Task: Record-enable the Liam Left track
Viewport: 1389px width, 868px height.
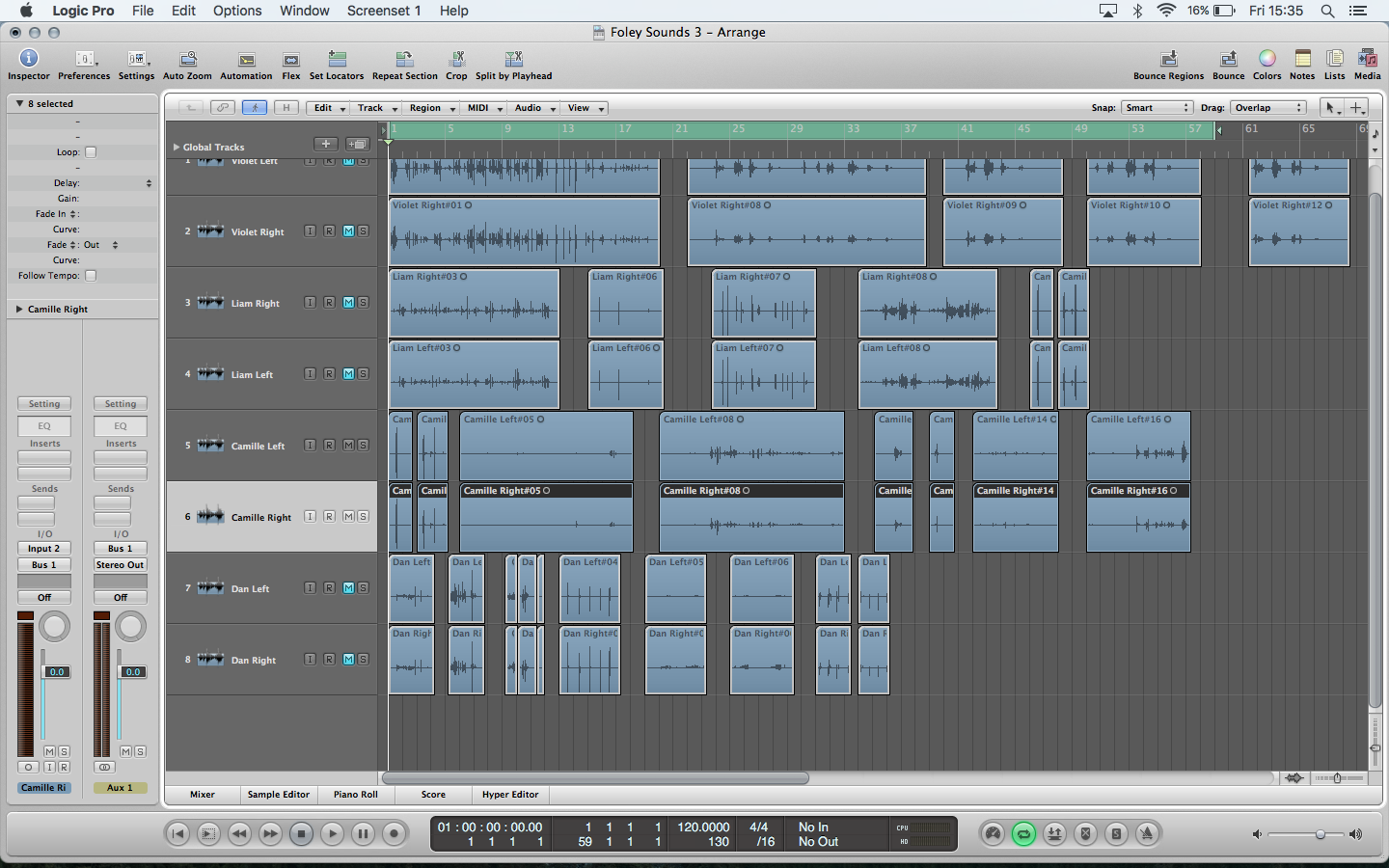Action: [x=329, y=374]
